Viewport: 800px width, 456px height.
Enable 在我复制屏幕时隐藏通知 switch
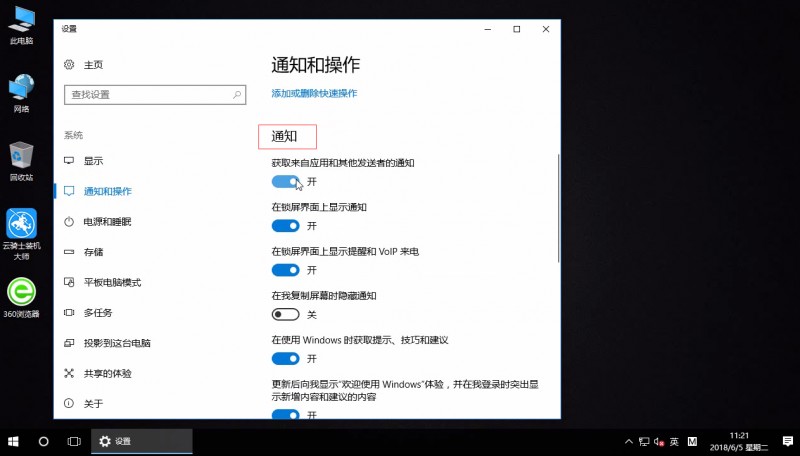pos(285,314)
